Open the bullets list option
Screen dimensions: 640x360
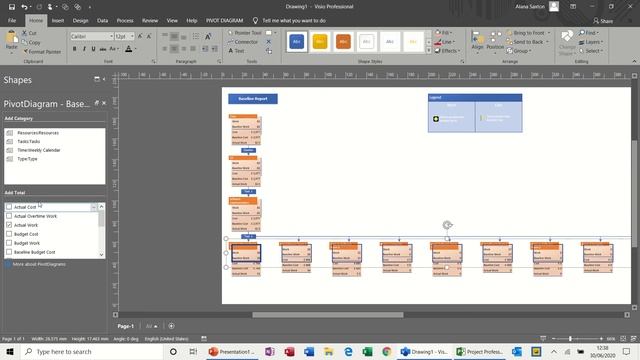[x=196, y=36]
